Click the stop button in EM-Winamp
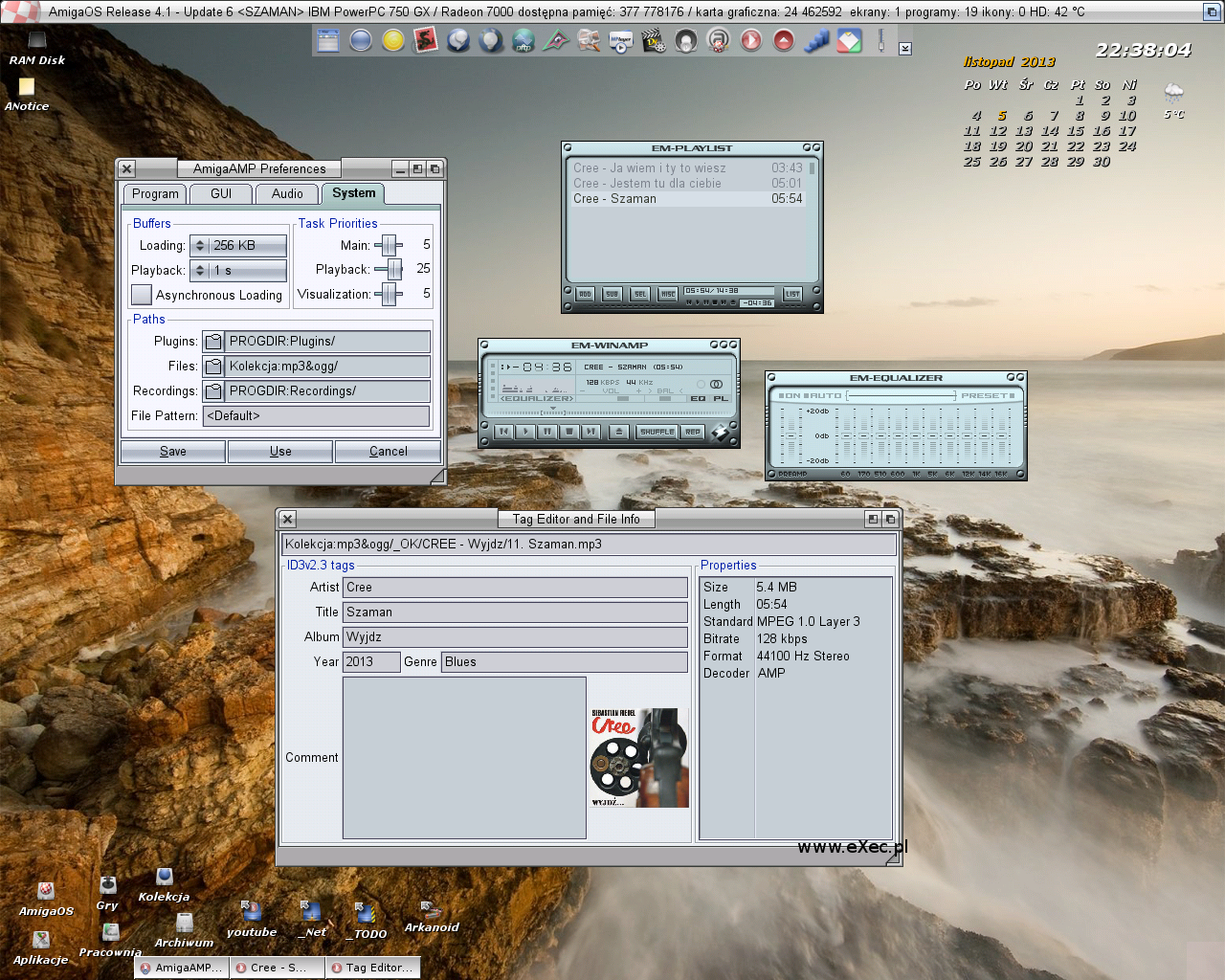 coord(569,432)
